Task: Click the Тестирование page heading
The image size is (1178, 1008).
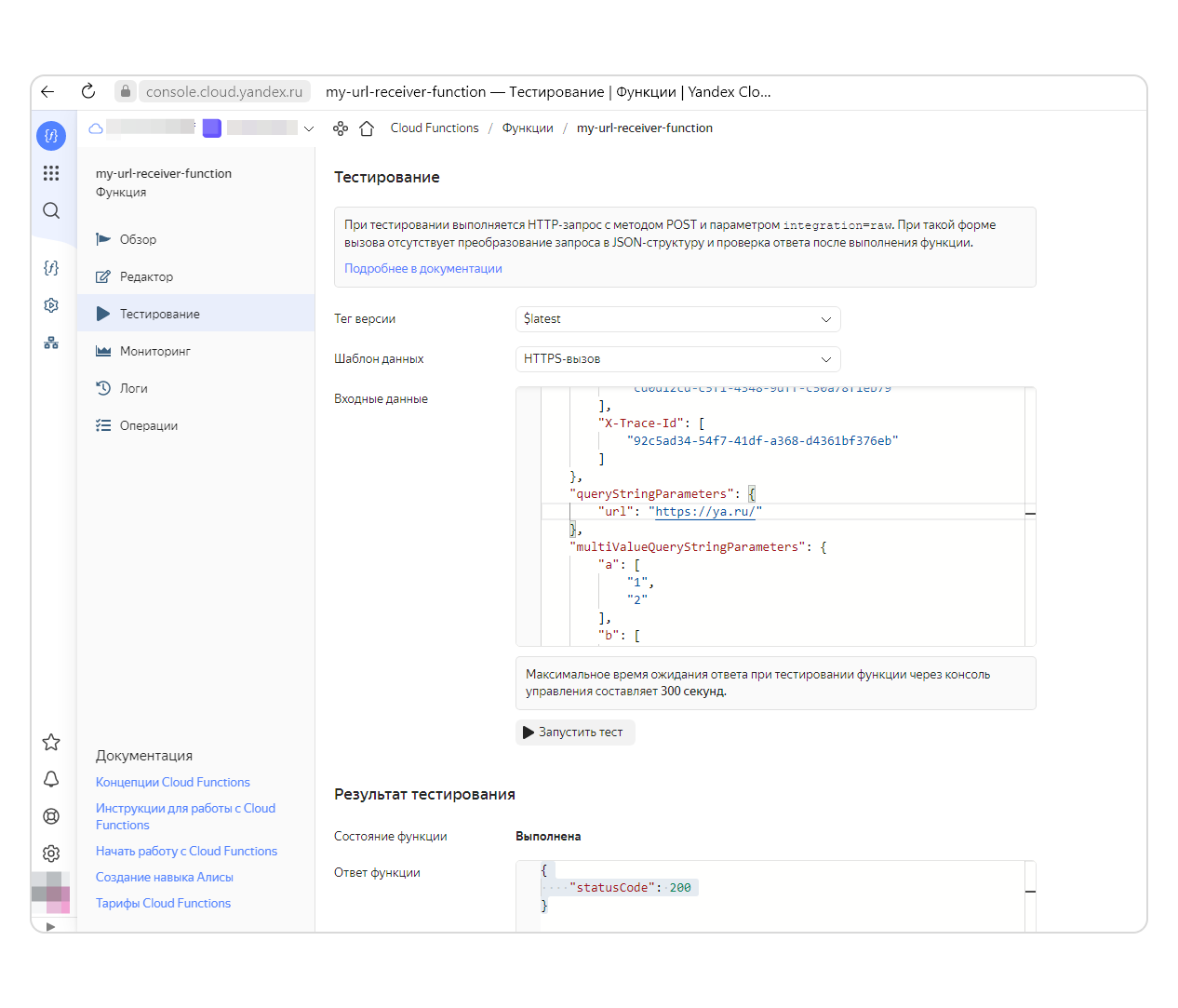Action: tap(387, 178)
